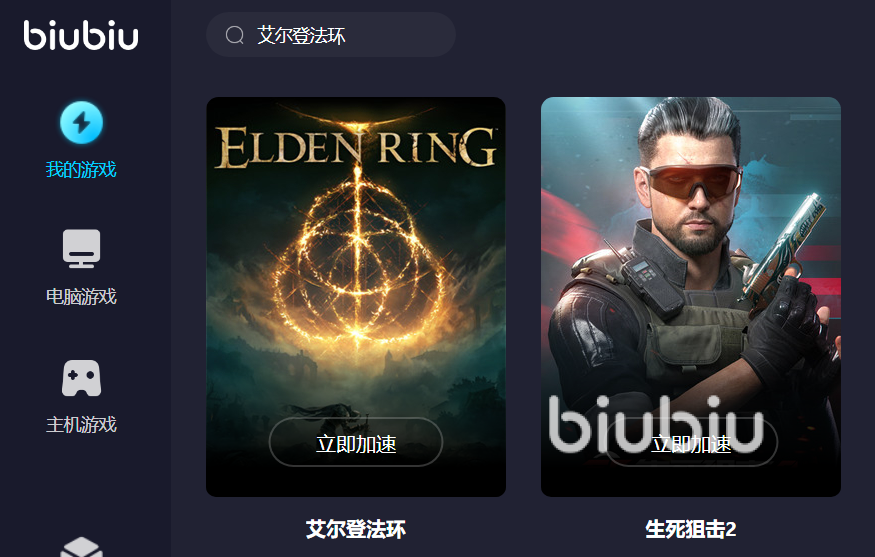Screen dimensions: 875x557
Task: Switch to the 主机游戏 tab label
Action: point(81,425)
